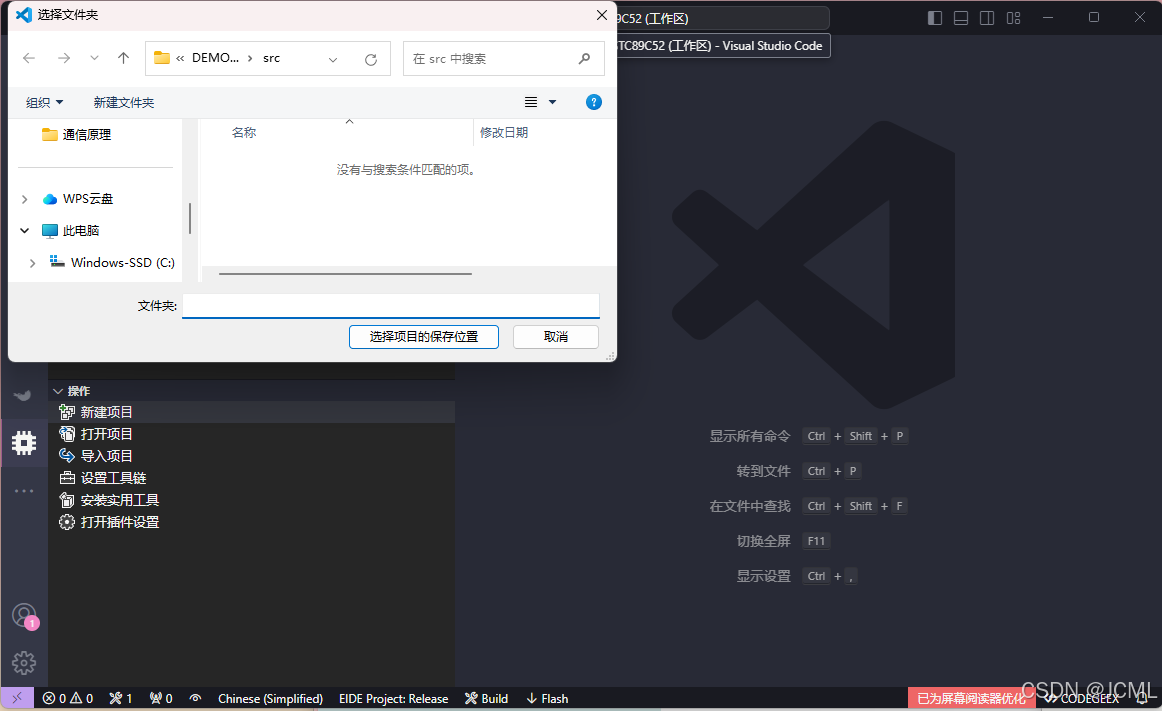Show more activity bar views (ellipsis)
The width and height of the screenshot is (1162, 711).
click(x=24, y=491)
